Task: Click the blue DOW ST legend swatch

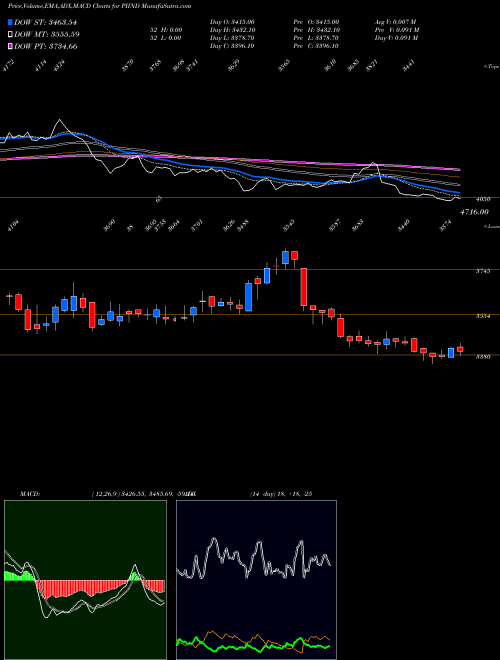Action: [10, 22]
